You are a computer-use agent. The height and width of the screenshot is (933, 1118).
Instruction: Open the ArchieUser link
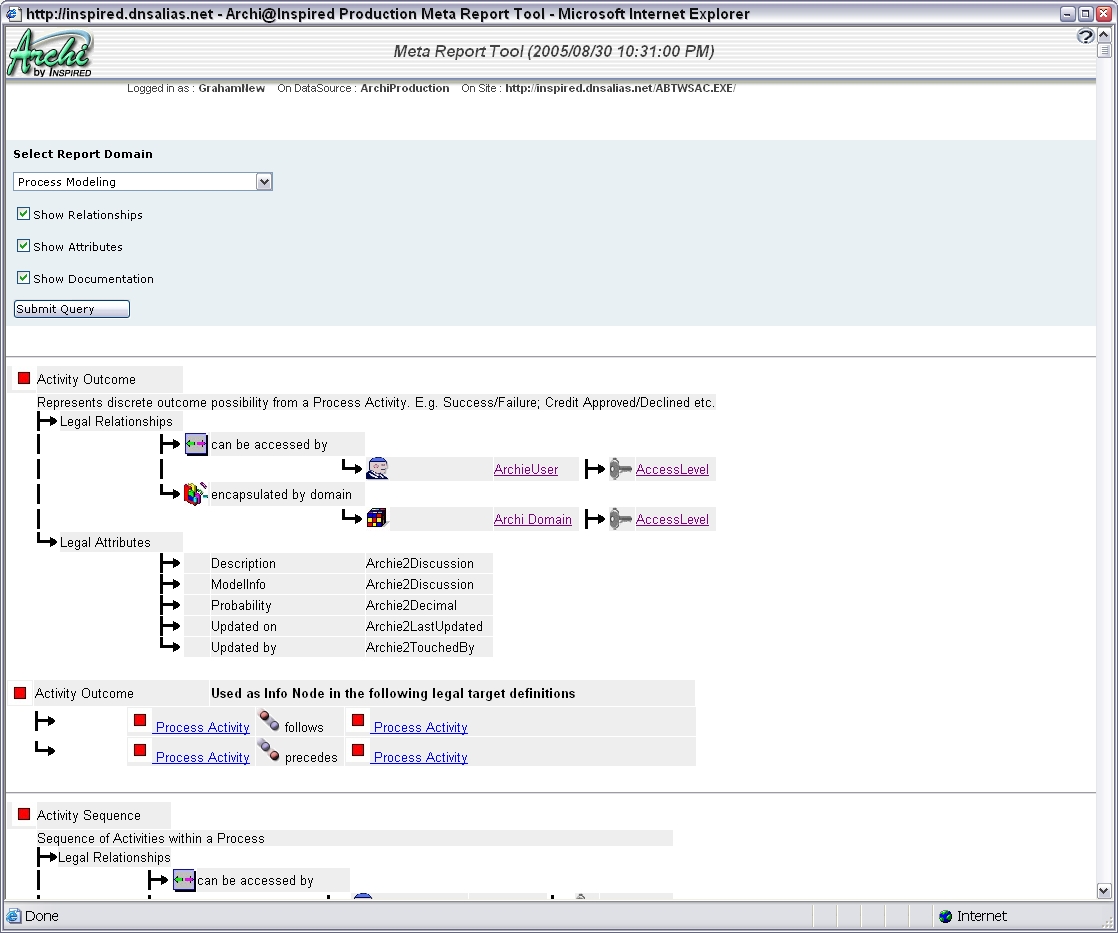coord(526,470)
